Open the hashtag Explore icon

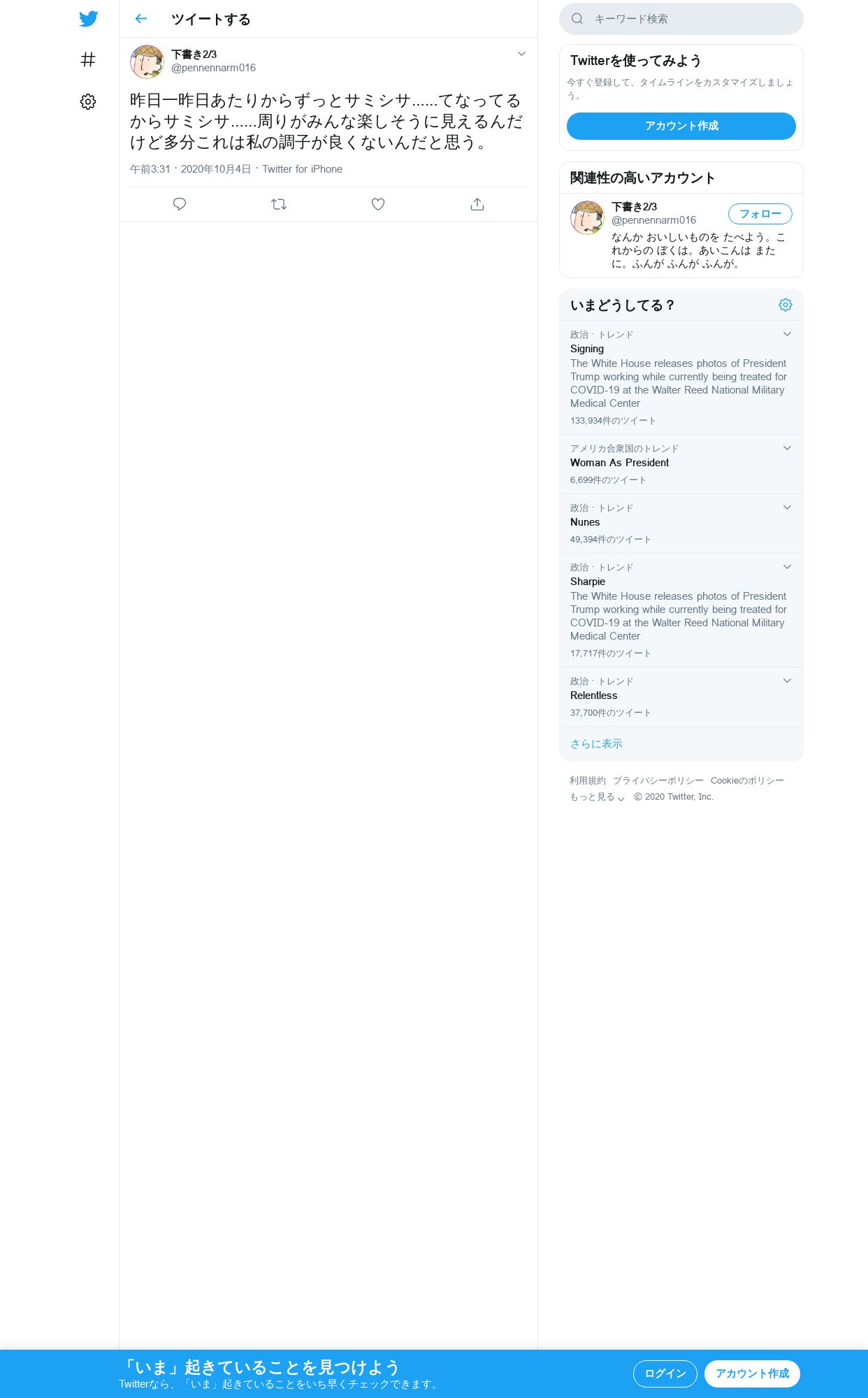(x=88, y=60)
